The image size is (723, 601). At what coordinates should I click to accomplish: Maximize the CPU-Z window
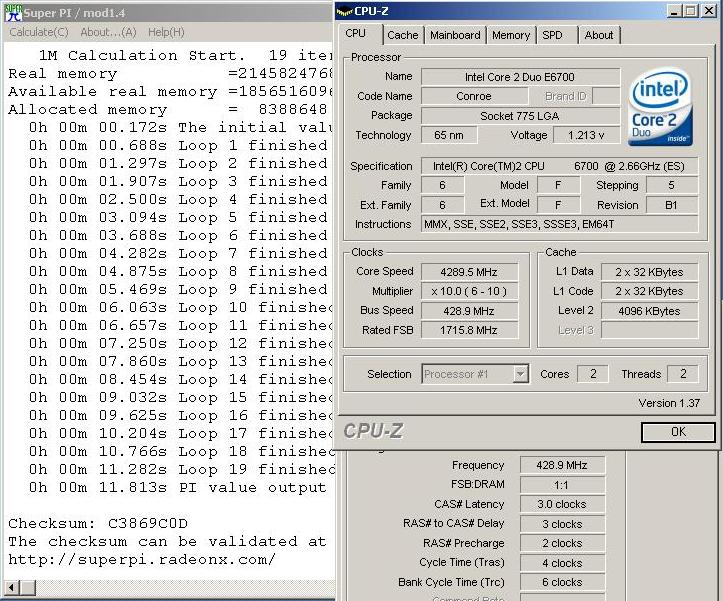coord(690,11)
